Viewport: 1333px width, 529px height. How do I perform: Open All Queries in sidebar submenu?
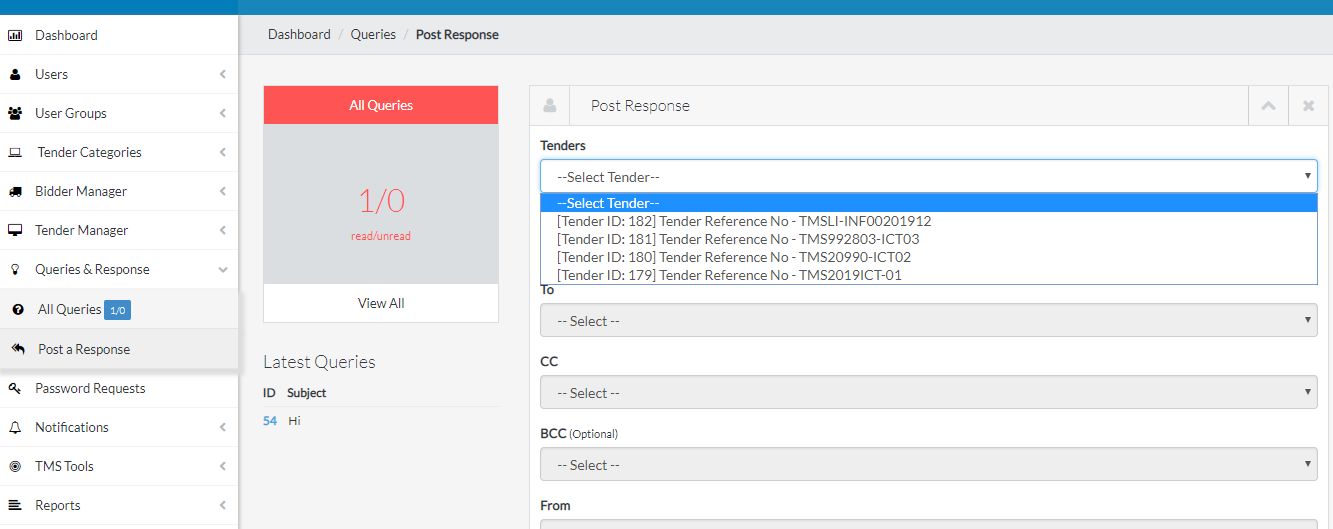point(69,310)
